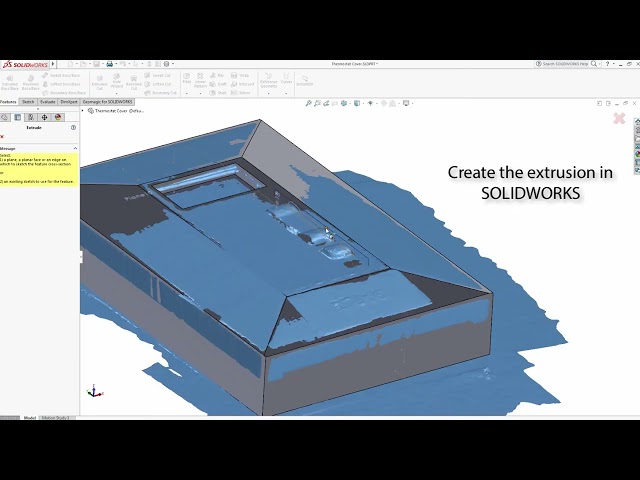Click Boundary Cut command
The height and width of the screenshot is (480, 640).
(x=160, y=93)
